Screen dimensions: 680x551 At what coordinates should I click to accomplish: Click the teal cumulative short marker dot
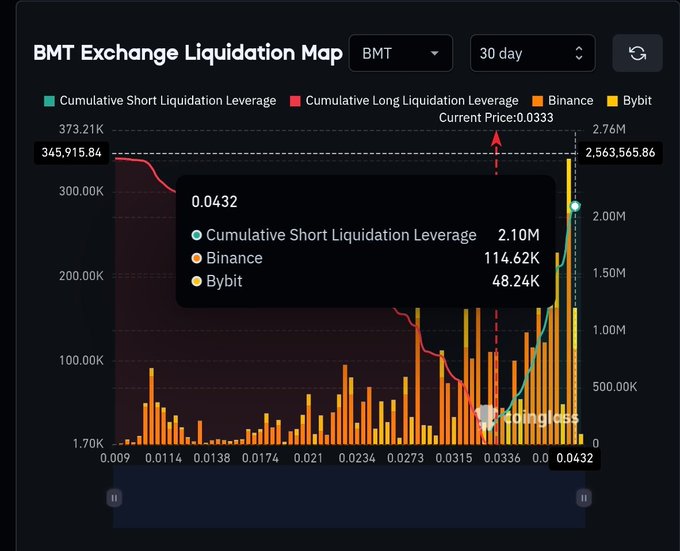pos(575,206)
